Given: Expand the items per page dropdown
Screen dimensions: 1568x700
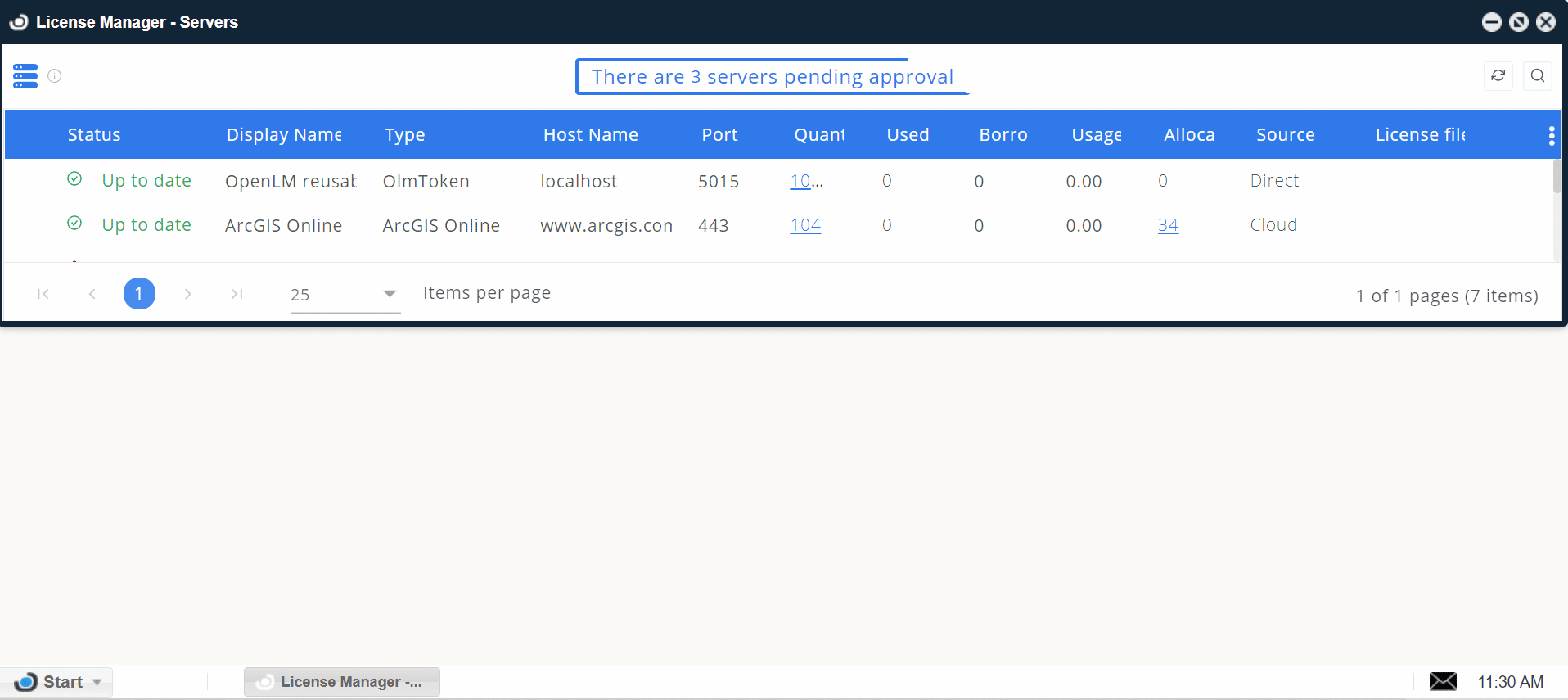Looking at the screenshot, I should pyautogui.click(x=389, y=294).
